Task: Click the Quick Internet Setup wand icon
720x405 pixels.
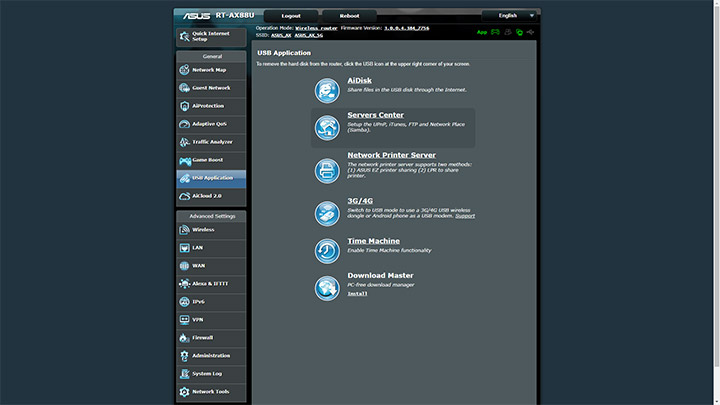Action: (x=185, y=36)
